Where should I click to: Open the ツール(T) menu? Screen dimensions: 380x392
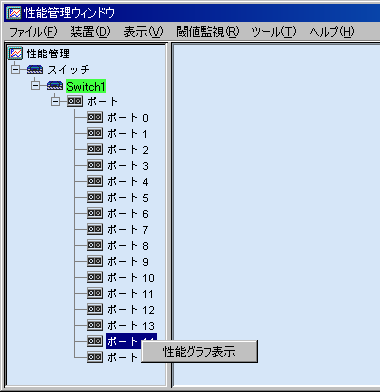click(274, 32)
